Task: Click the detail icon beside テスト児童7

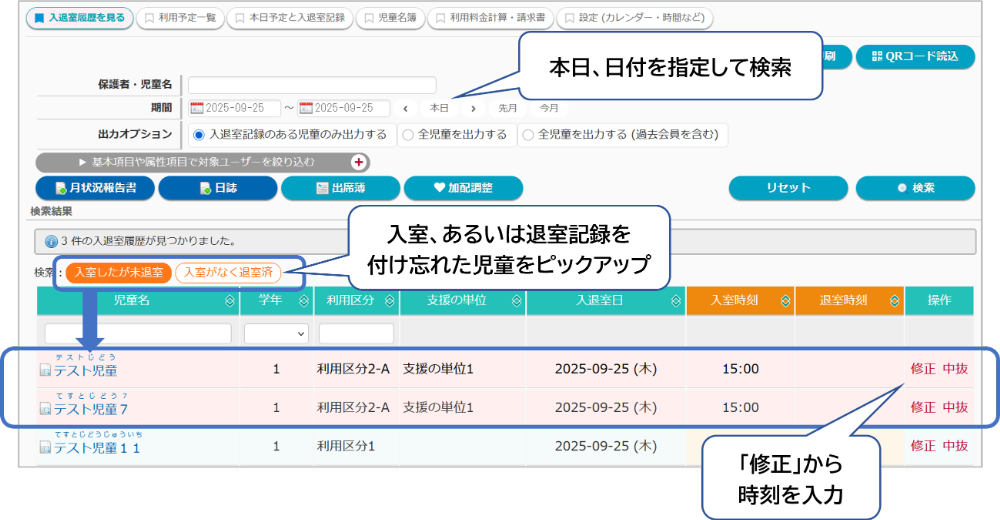Action: 45,409
